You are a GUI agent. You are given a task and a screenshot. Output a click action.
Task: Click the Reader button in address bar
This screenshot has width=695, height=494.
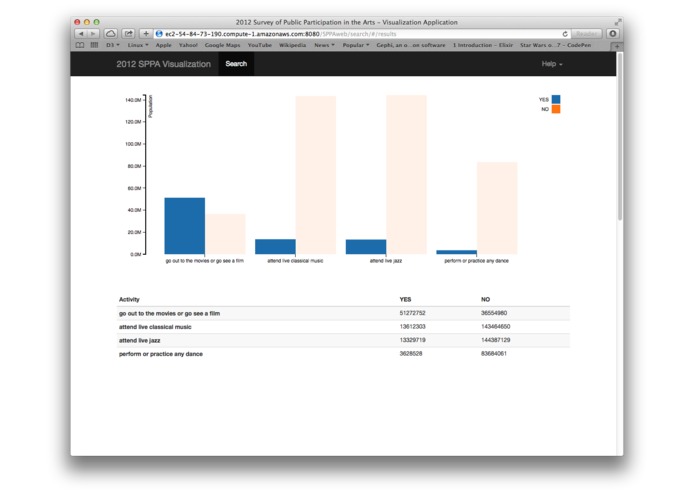coord(586,34)
